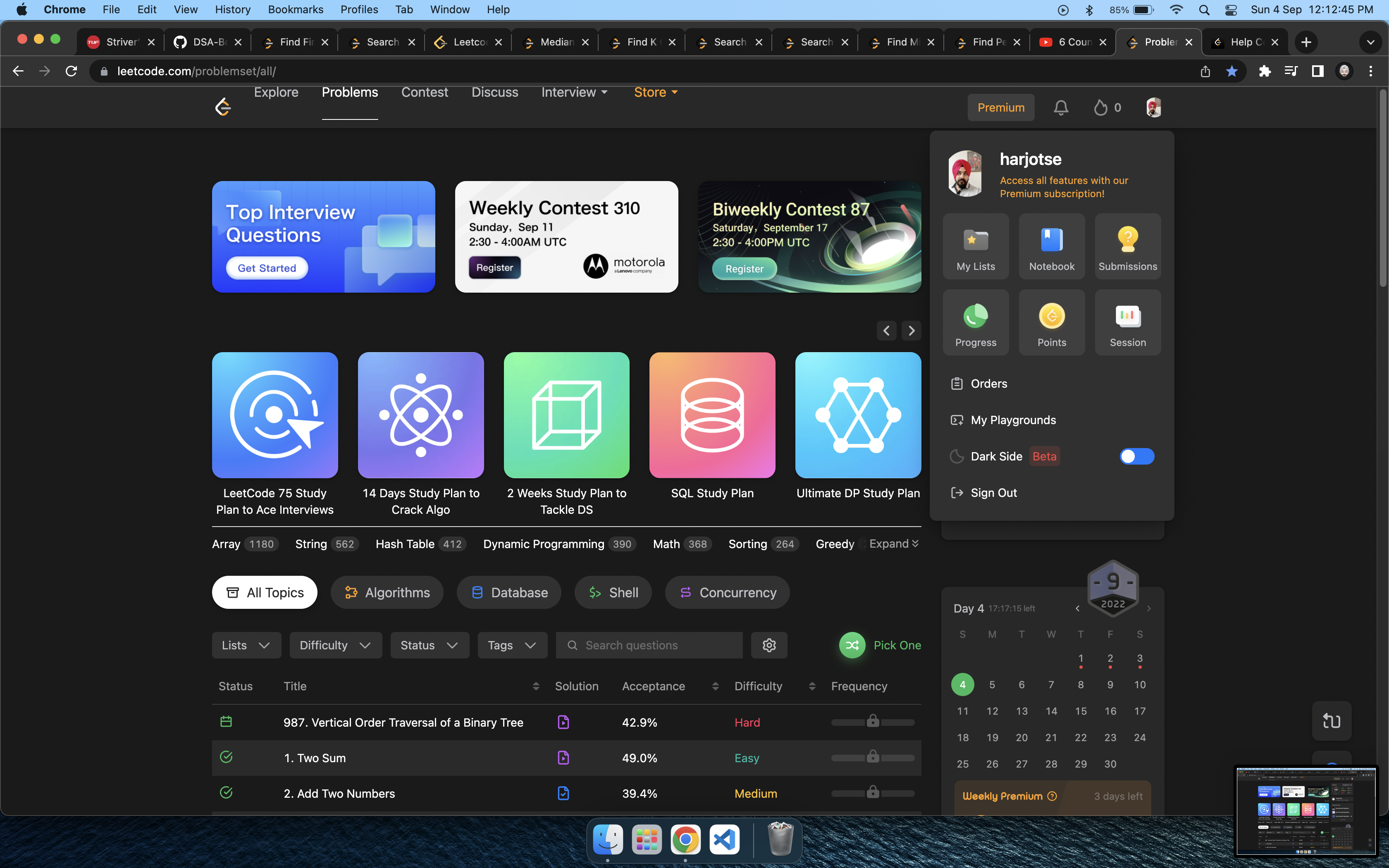Open the Interview dropdown menu
1389x868 pixels.
tap(575, 93)
